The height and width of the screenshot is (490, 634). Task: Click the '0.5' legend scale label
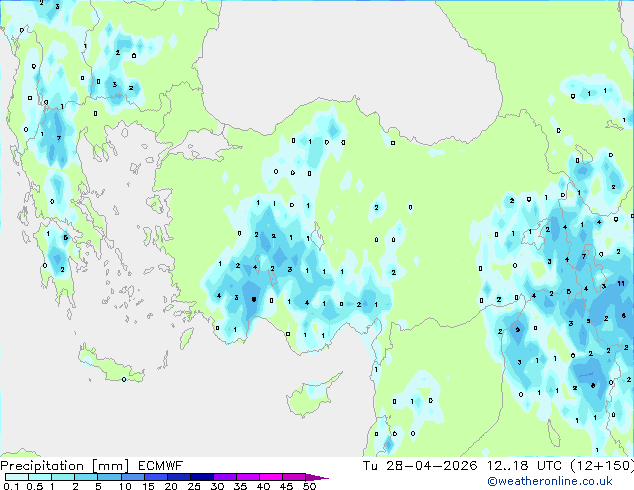point(35,486)
